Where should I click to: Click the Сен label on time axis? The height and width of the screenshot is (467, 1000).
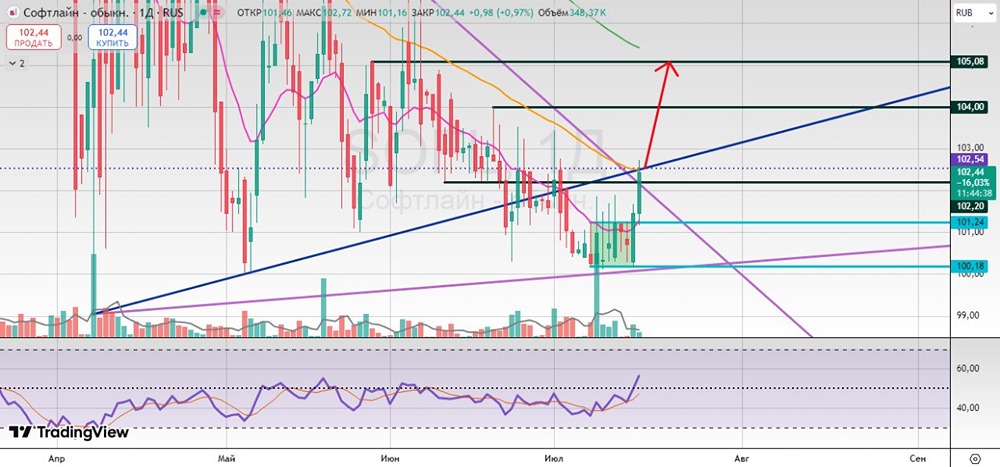coord(918,458)
